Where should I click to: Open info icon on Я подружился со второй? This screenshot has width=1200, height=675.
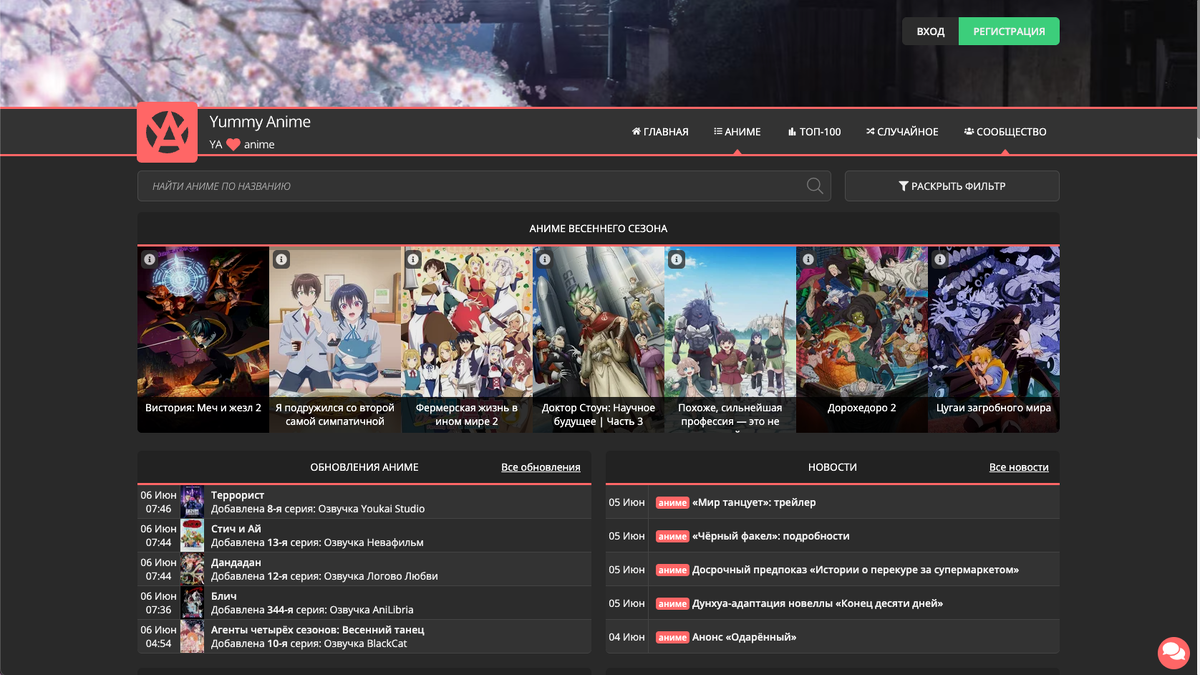281,259
